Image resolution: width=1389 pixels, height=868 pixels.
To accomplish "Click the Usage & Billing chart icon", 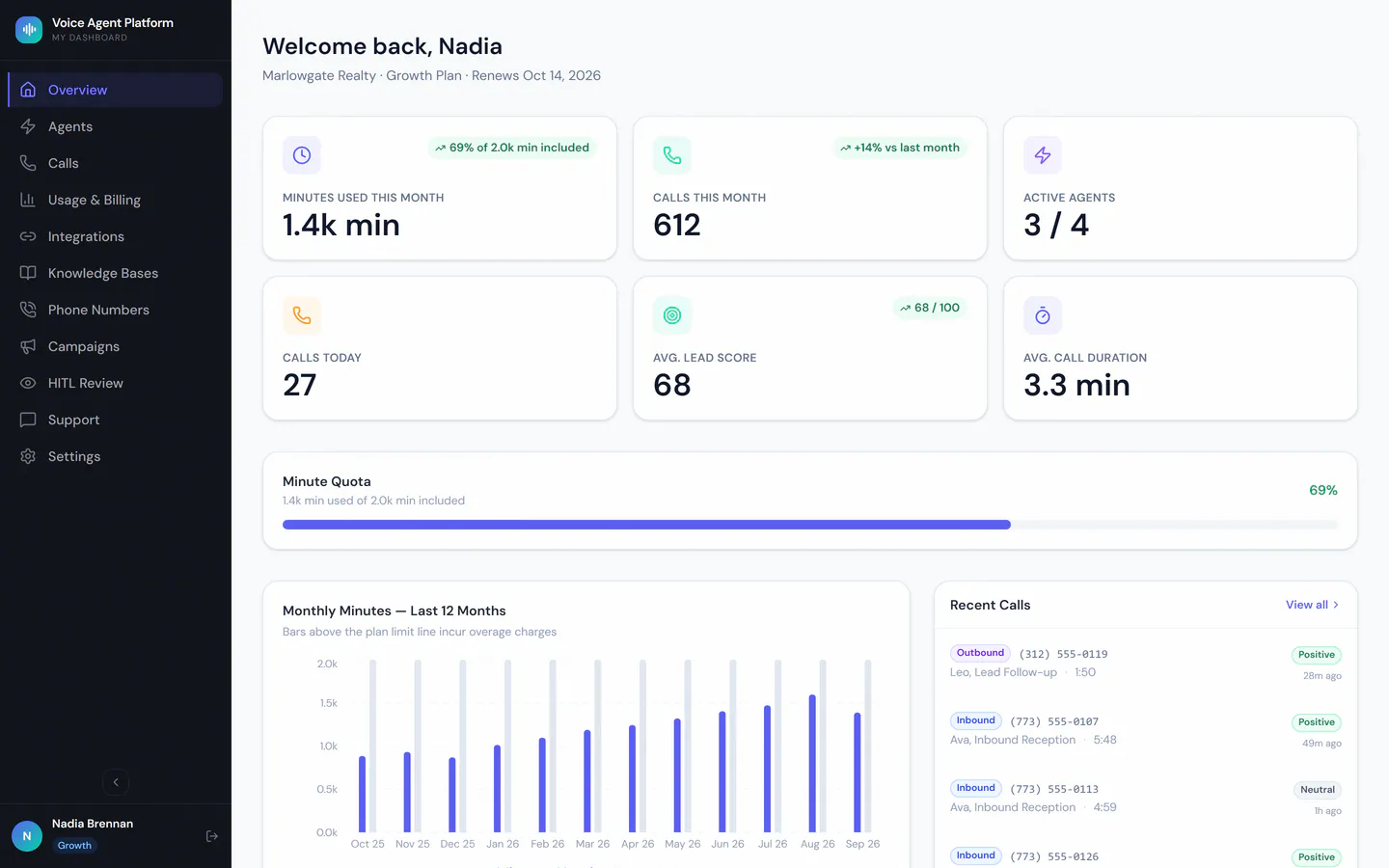I will [x=28, y=200].
